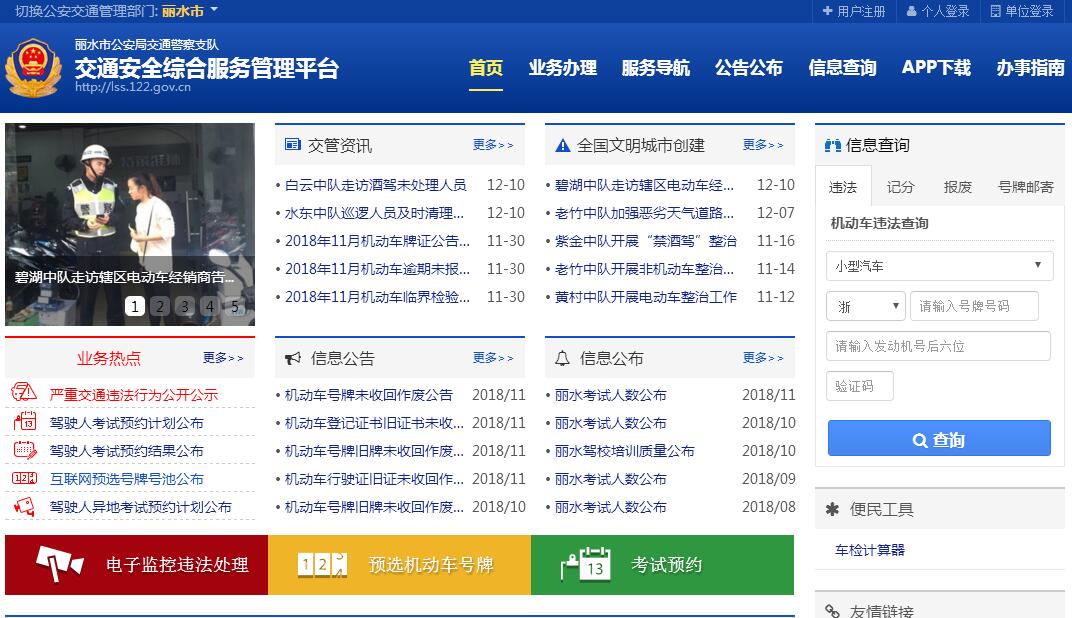
Task: Open the 浙 province prefix dropdown
Action: click(865, 306)
